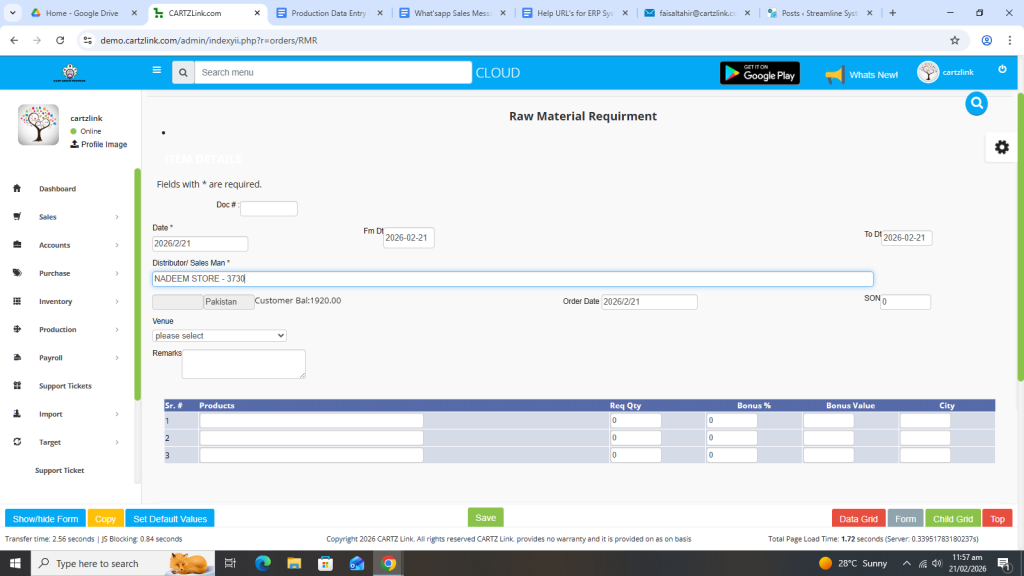Click the green Save button
Image resolution: width=1024 pixels, height=576 pixels.
click(485, 517)
